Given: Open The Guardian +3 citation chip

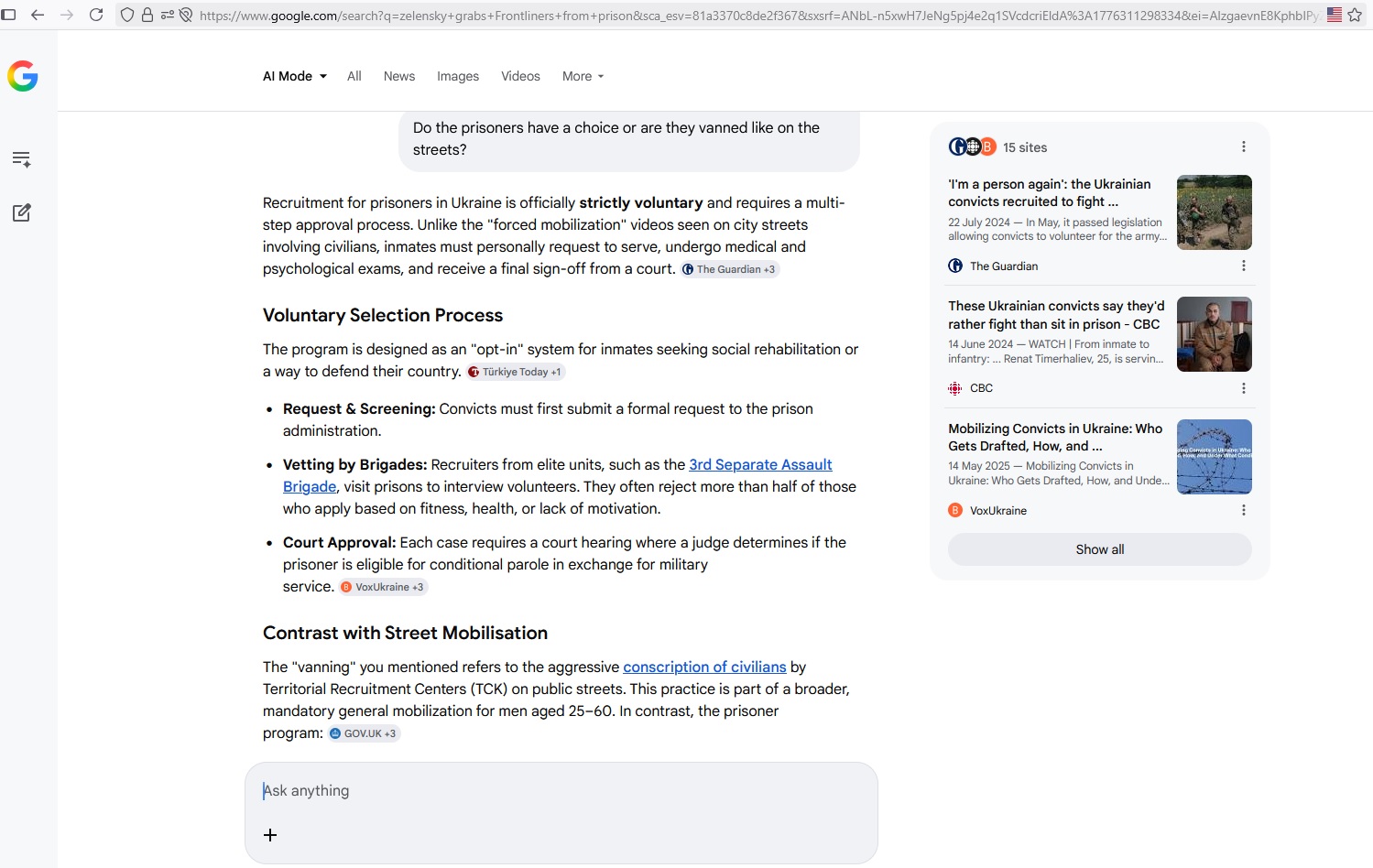Looking at the screenshot, I should 730,269.
